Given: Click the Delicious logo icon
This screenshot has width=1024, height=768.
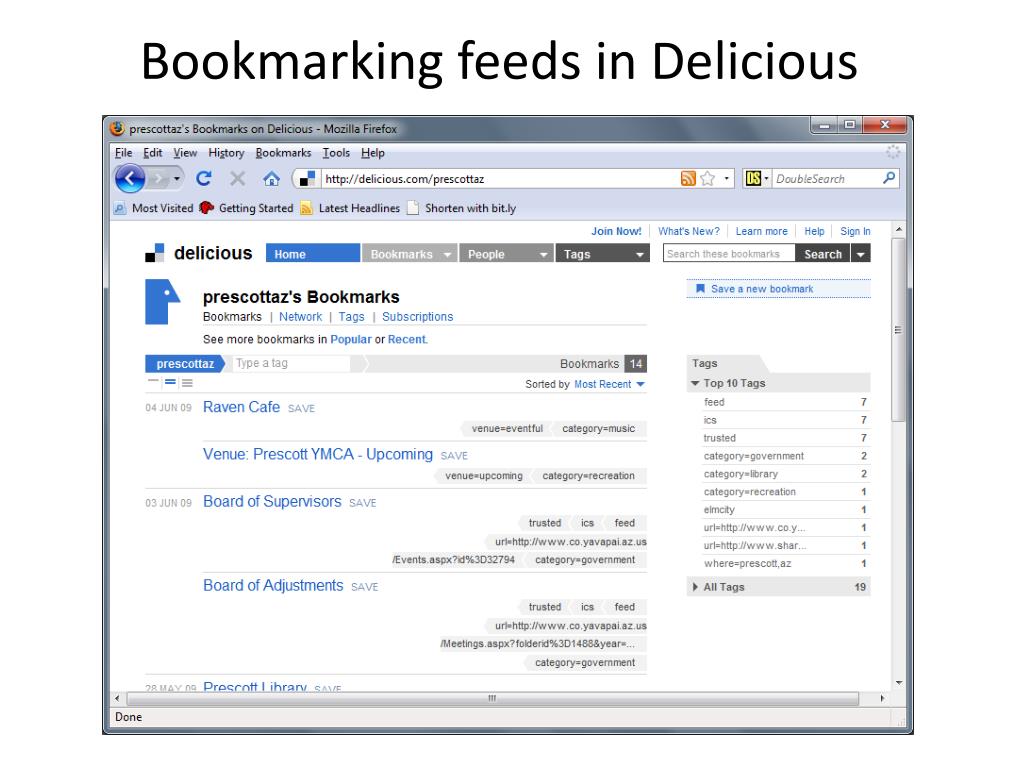Looking at the screenshot, I should [x=155, y=253].
